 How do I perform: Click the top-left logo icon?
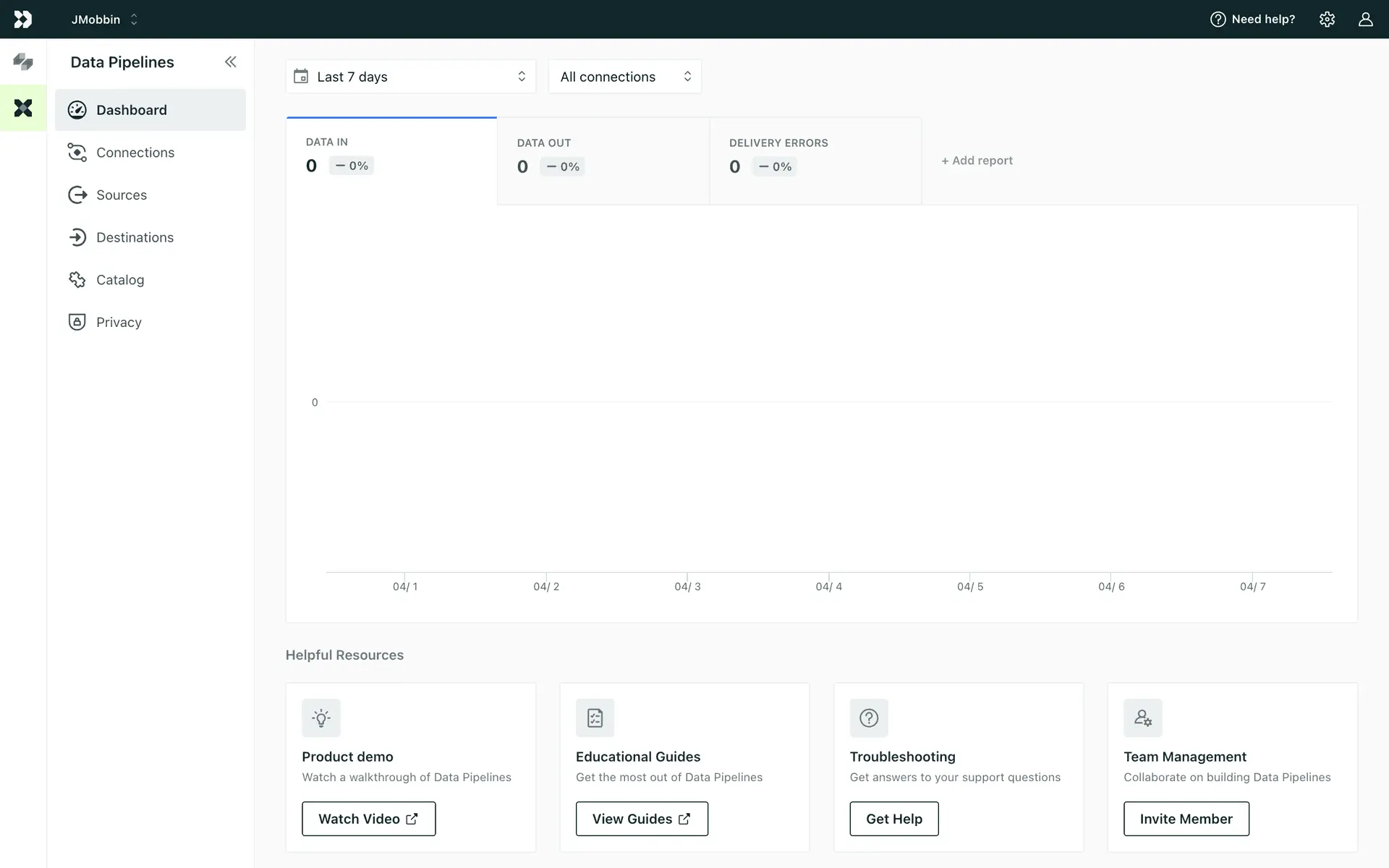23,20
